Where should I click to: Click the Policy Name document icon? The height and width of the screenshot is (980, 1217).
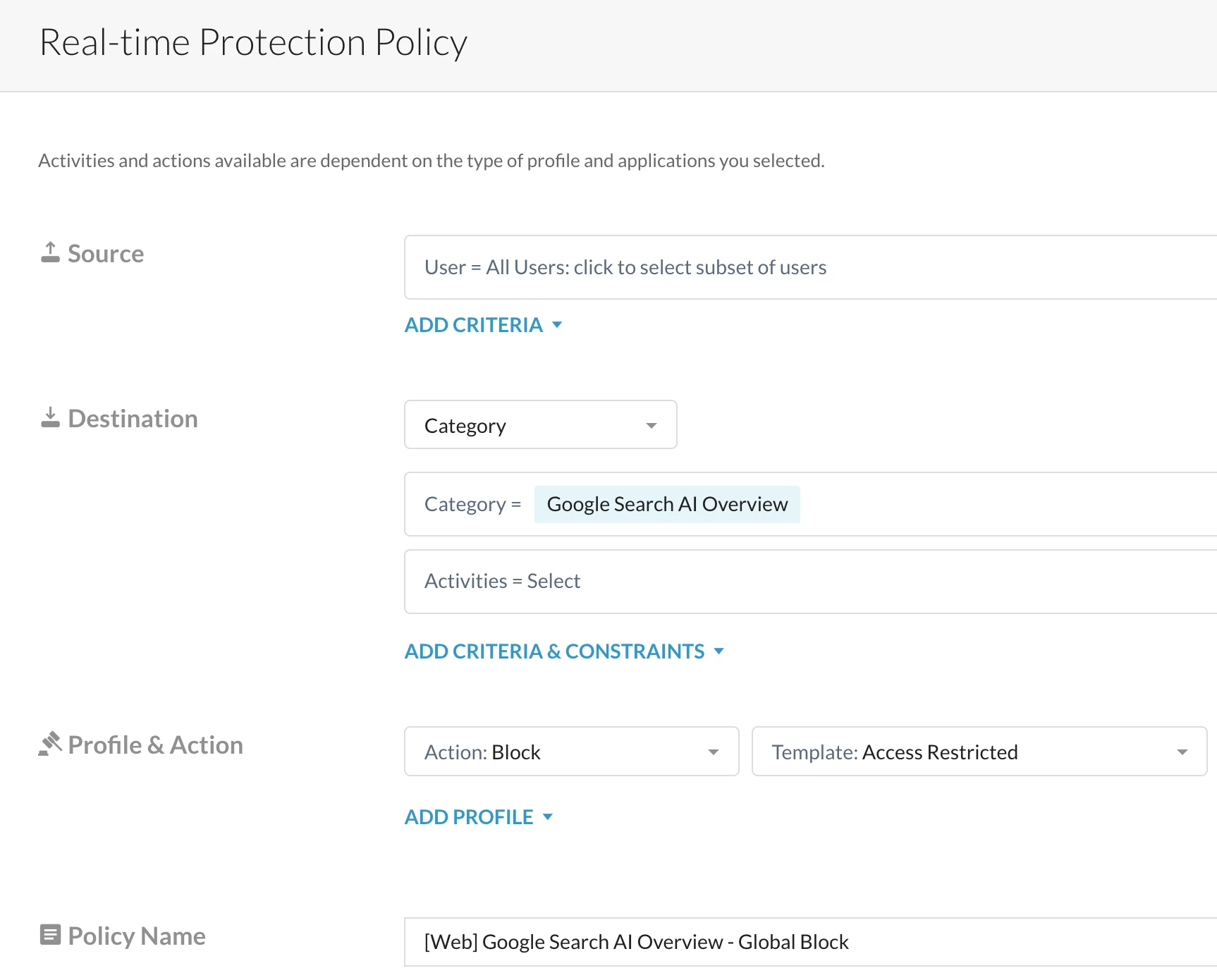(x=50, y=935)
